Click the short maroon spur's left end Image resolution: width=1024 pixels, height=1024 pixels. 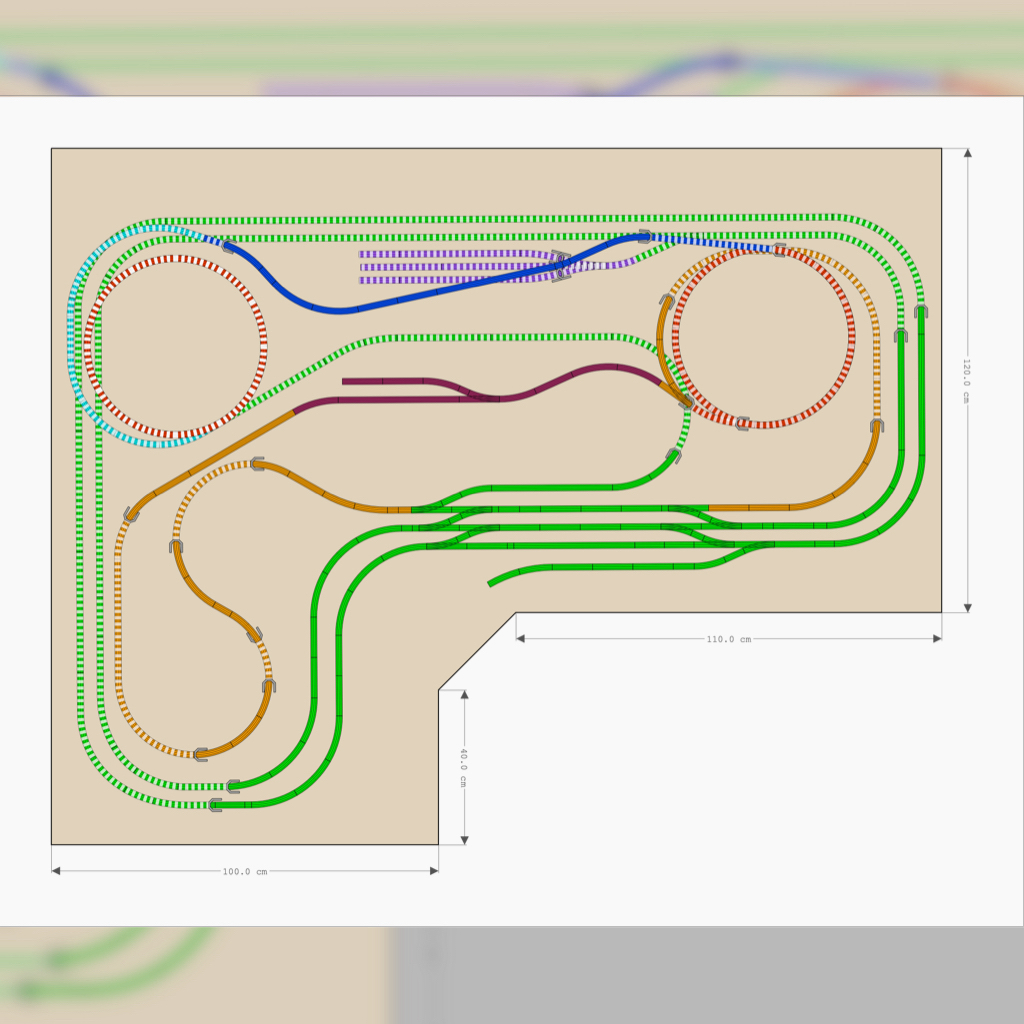pyautogui.click(x=346, y=381)
